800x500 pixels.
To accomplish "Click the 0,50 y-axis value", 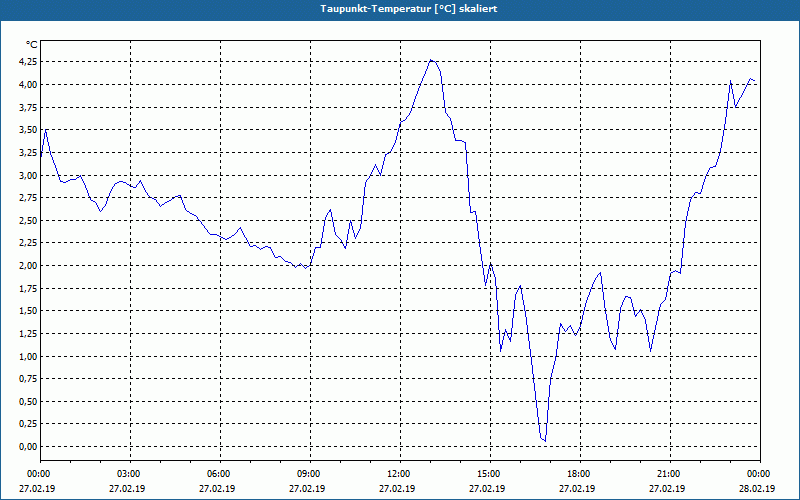I will point(28,402).
